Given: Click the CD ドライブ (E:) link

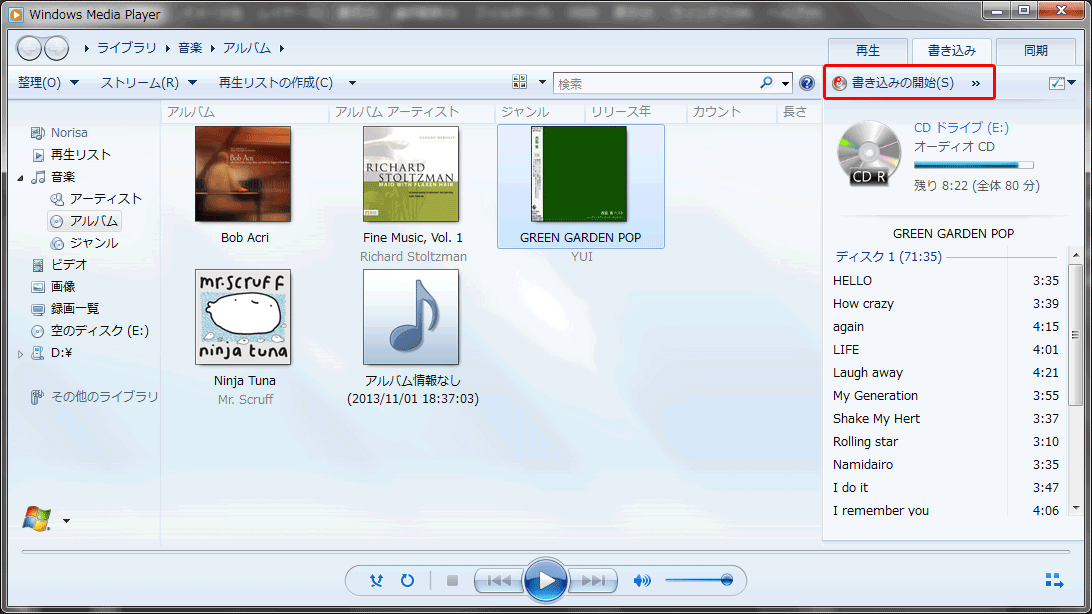Looking at the screenshot, I should point(961,127).
